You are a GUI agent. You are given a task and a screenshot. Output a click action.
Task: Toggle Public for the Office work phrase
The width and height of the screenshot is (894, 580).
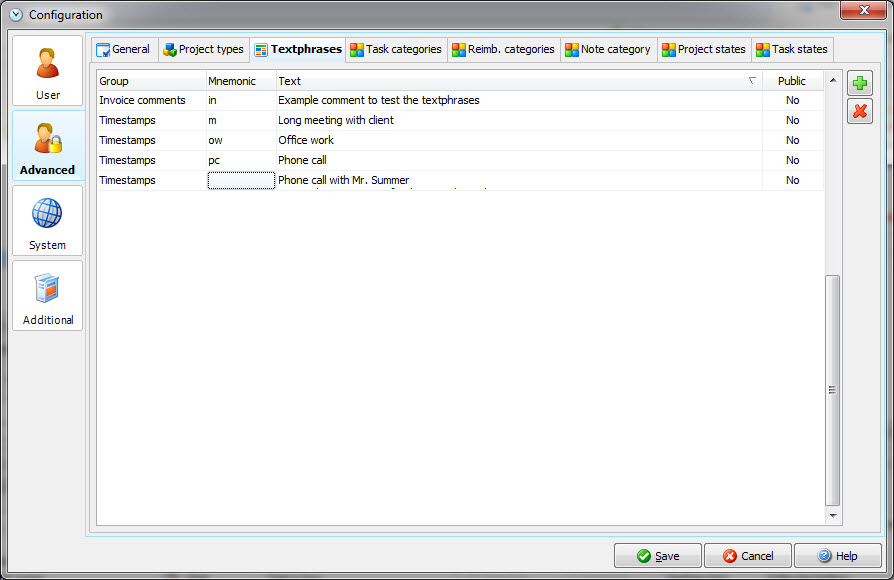coord(792,140)
